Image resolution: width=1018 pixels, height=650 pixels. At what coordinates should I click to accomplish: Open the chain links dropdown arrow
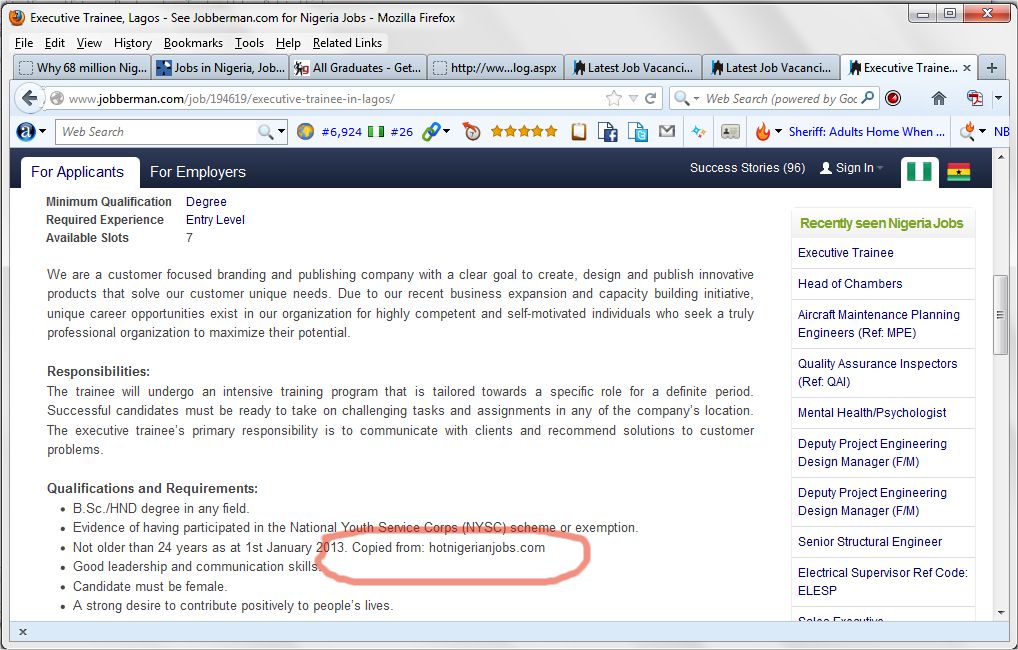coord(447,132)
